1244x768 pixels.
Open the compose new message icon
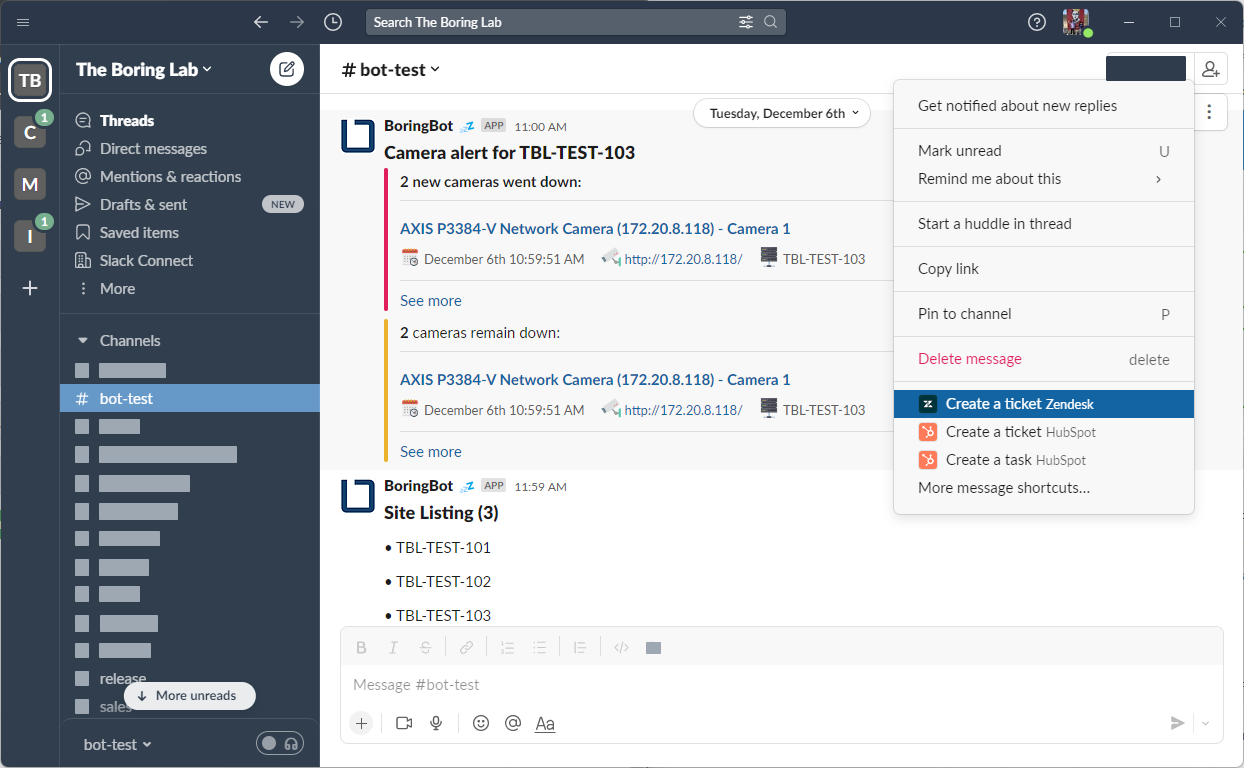click(x=287, y=69)
